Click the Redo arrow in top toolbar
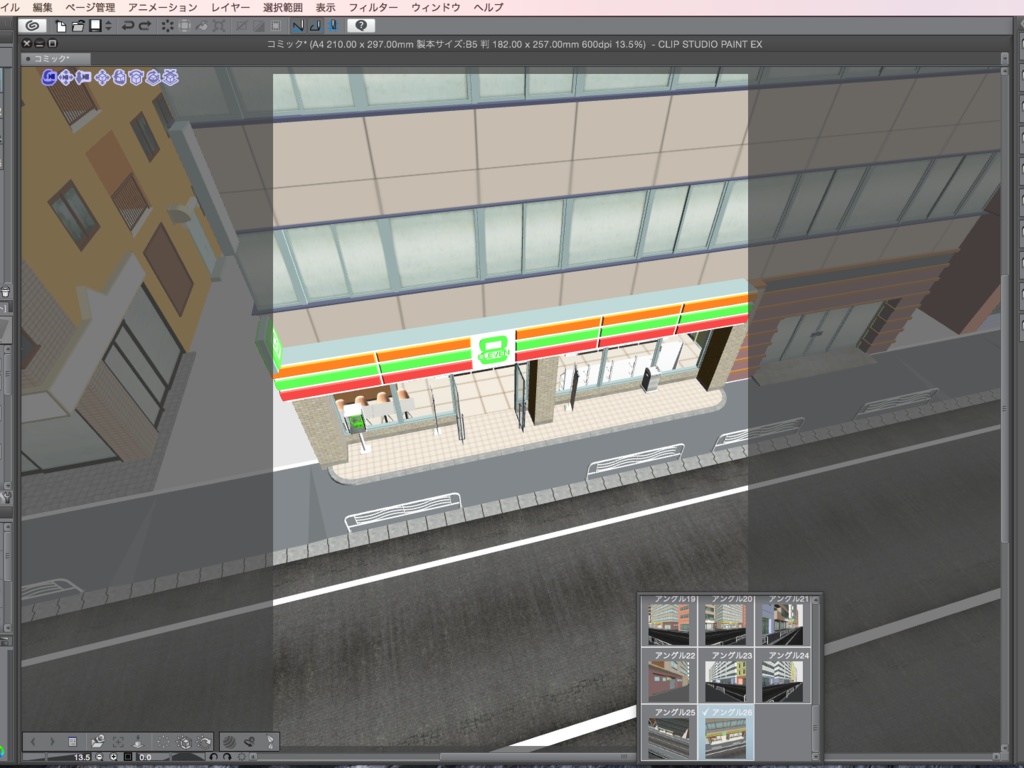 145,25
